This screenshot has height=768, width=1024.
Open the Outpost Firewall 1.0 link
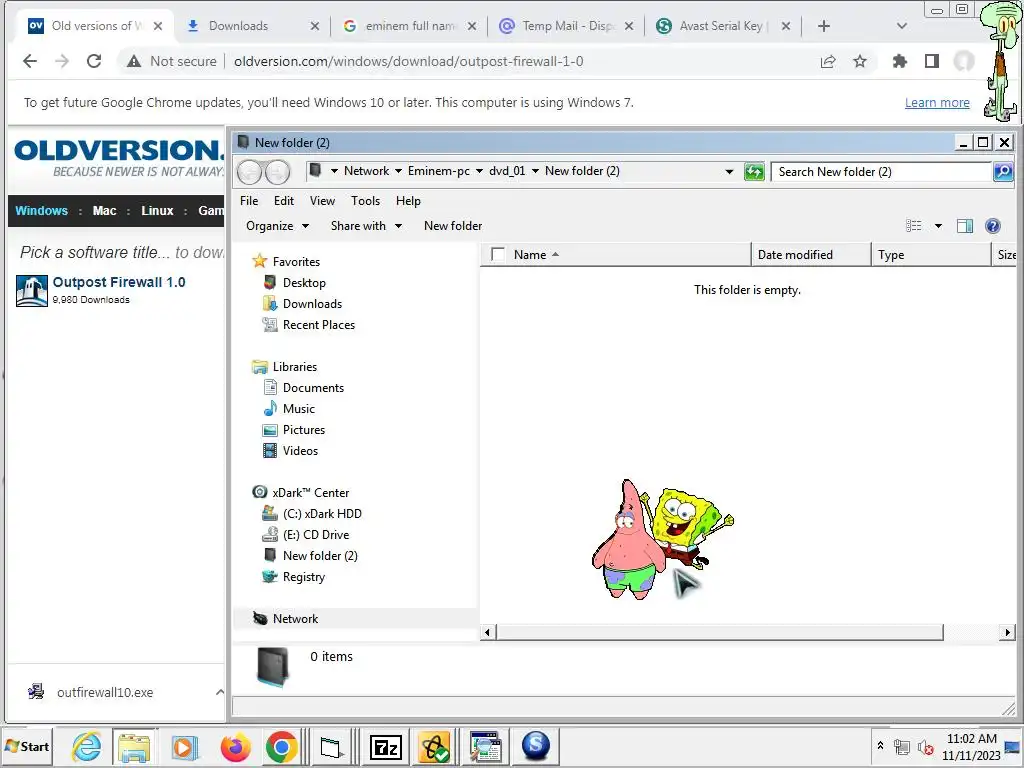click(x=119, y=282)
